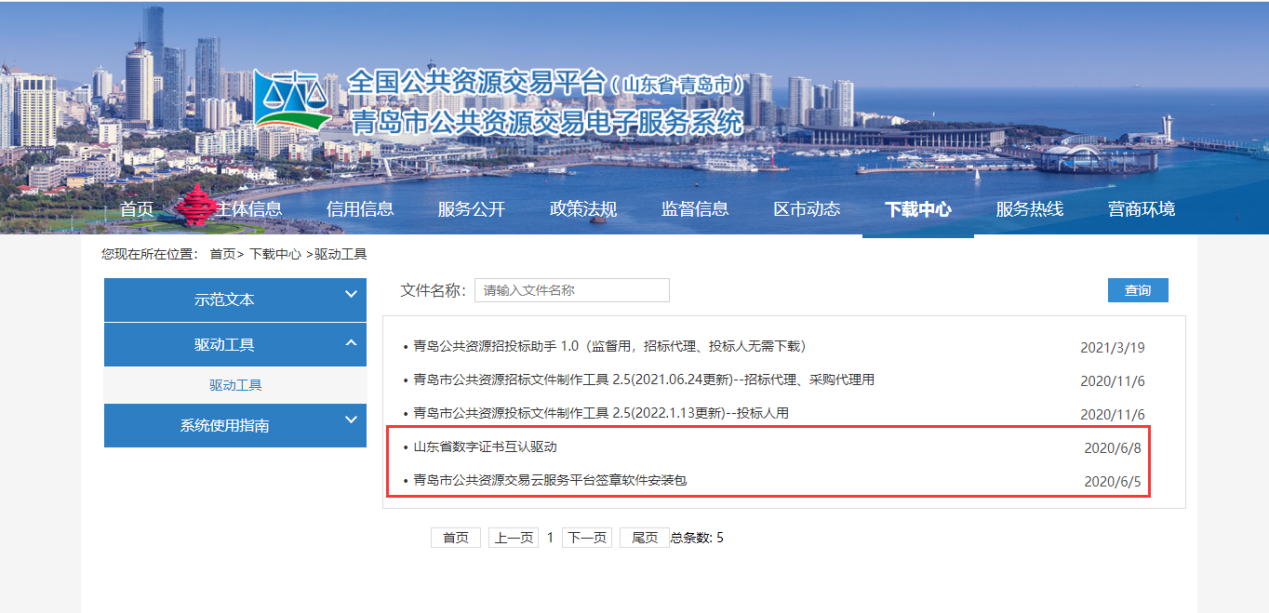1269x613 pixels.
Task: Expand the 系统使用指南 sidebar section
Action: tap(235, 425)
